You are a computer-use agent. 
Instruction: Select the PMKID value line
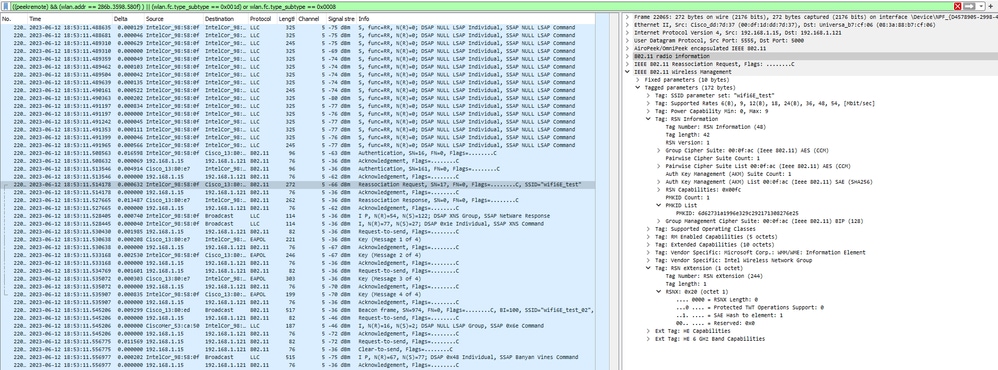click(737, 213)
